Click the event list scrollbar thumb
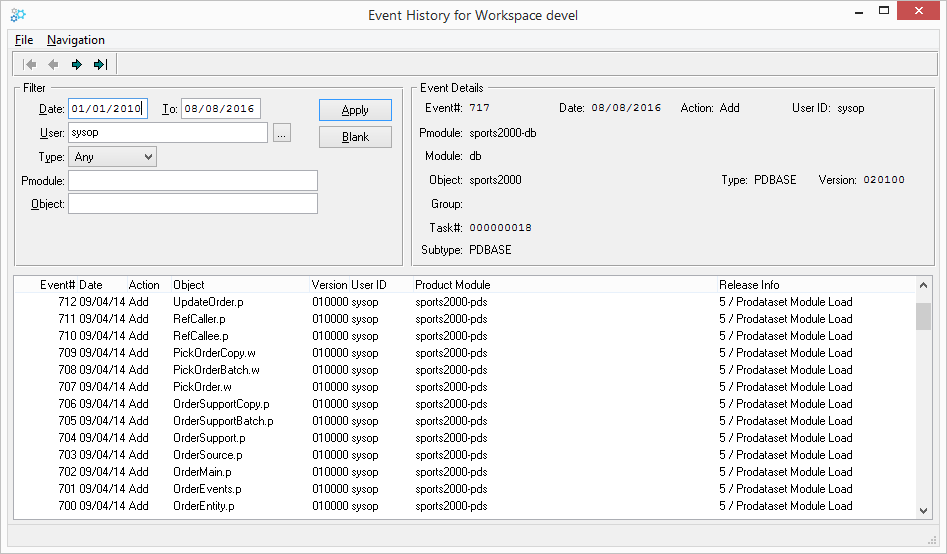 [923, 317]
